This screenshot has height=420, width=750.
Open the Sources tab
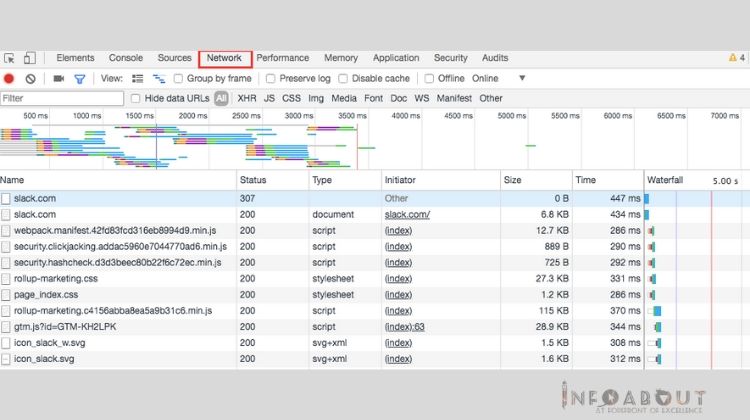(x=175, y=58)
